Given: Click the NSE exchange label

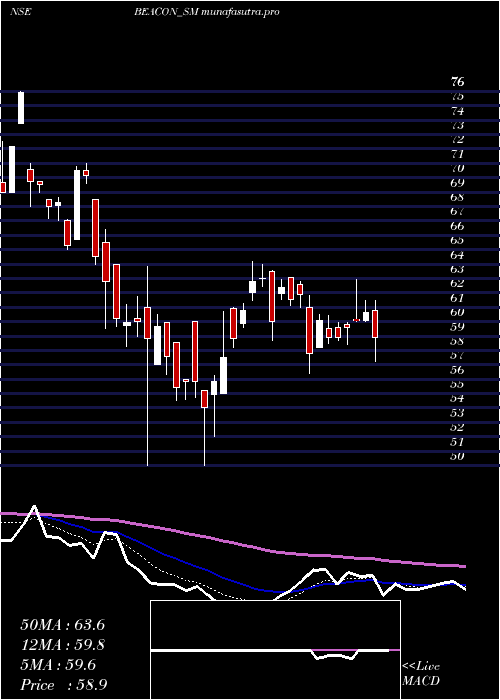Looking at the screenshot, I should point(21,12).
